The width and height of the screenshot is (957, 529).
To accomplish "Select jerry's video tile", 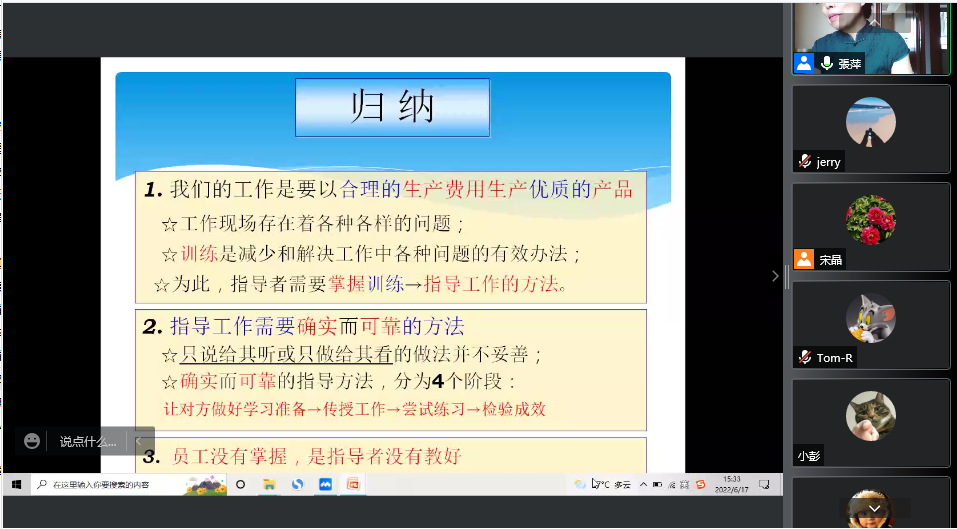I will coord(870,128).
